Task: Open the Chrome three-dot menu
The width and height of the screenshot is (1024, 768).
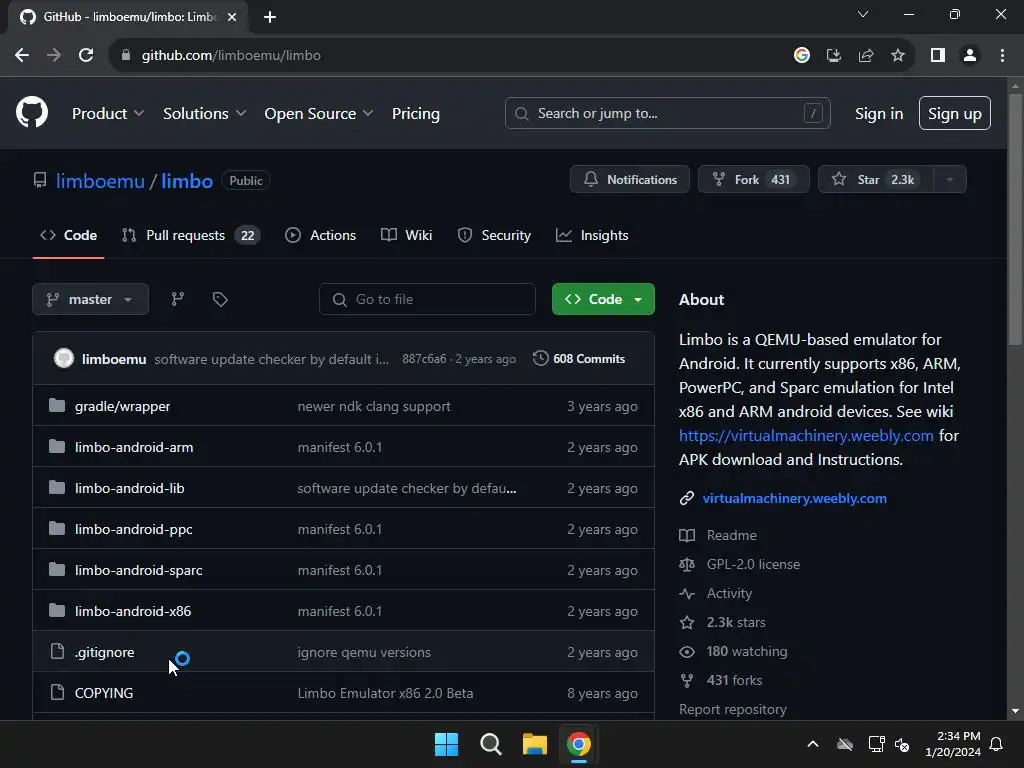Action: pyautogui.click(x=1002, y=56)
